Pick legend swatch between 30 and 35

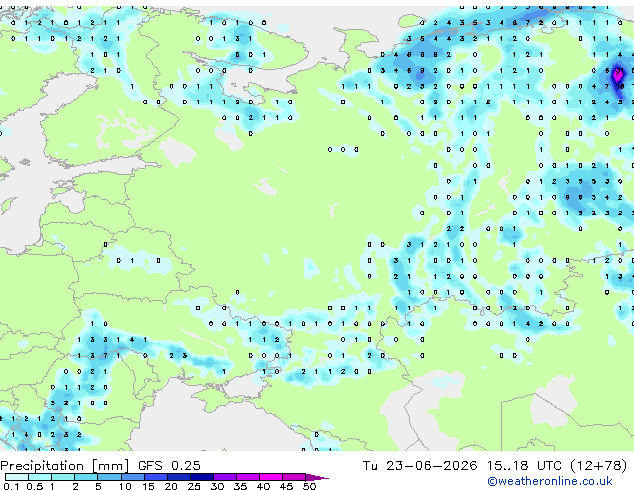(x=225, y=477)
